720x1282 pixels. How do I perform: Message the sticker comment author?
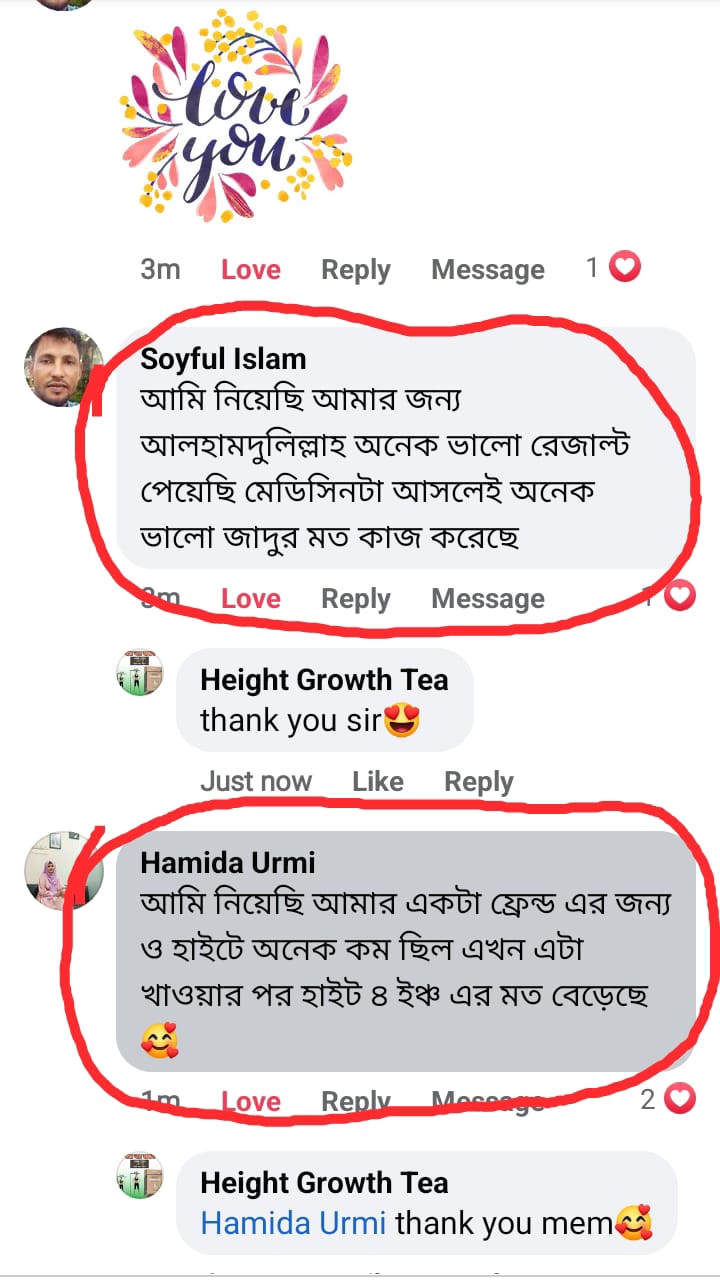(x=488, y=270)
